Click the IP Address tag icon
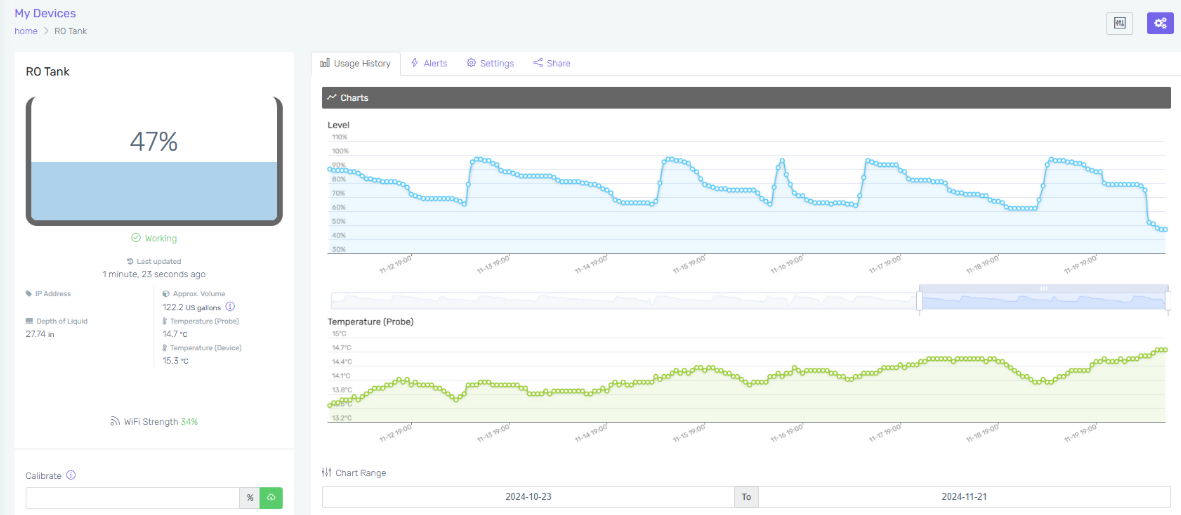This screenshot has height=515, width=1181. pos(29,294)
